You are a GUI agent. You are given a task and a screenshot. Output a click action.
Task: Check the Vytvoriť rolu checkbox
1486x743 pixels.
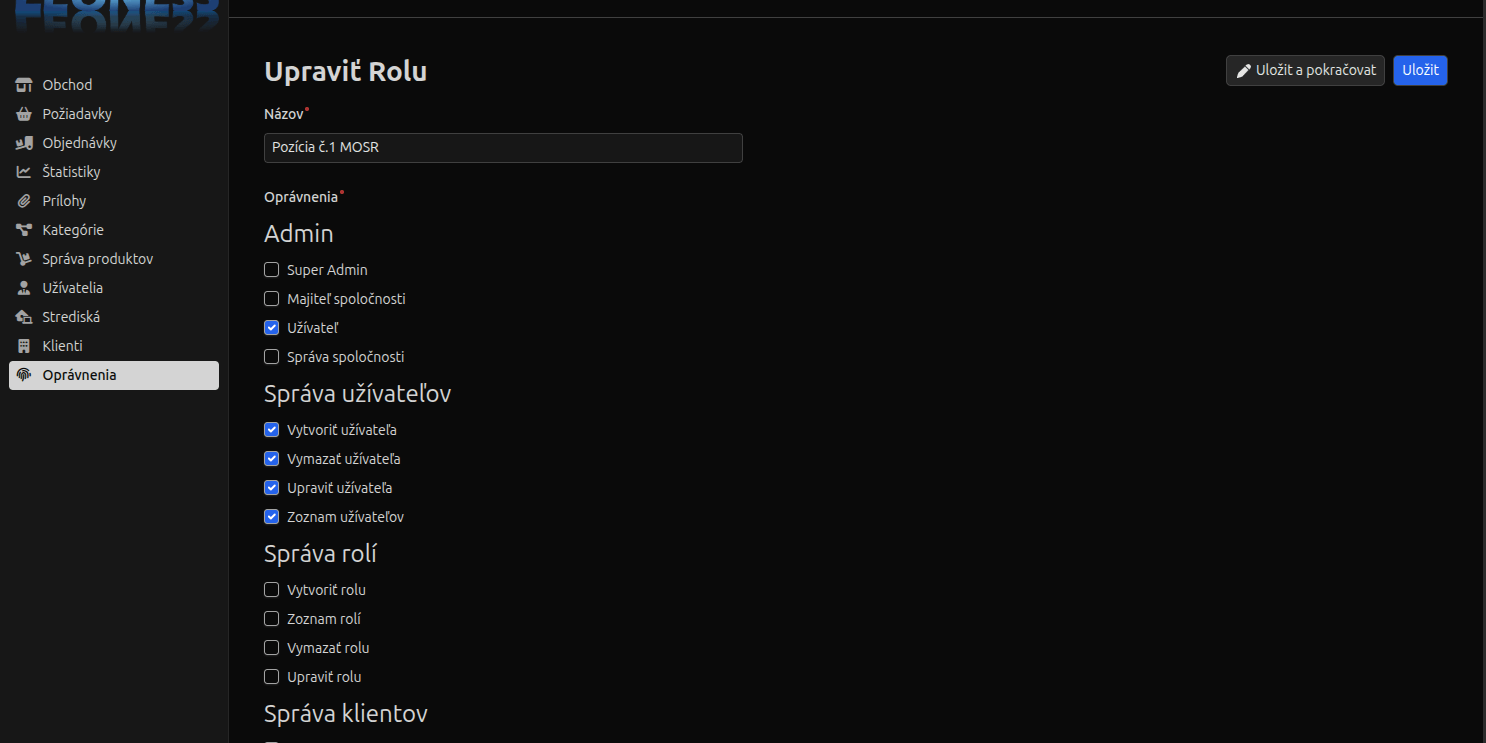click(x=271, y=590)
